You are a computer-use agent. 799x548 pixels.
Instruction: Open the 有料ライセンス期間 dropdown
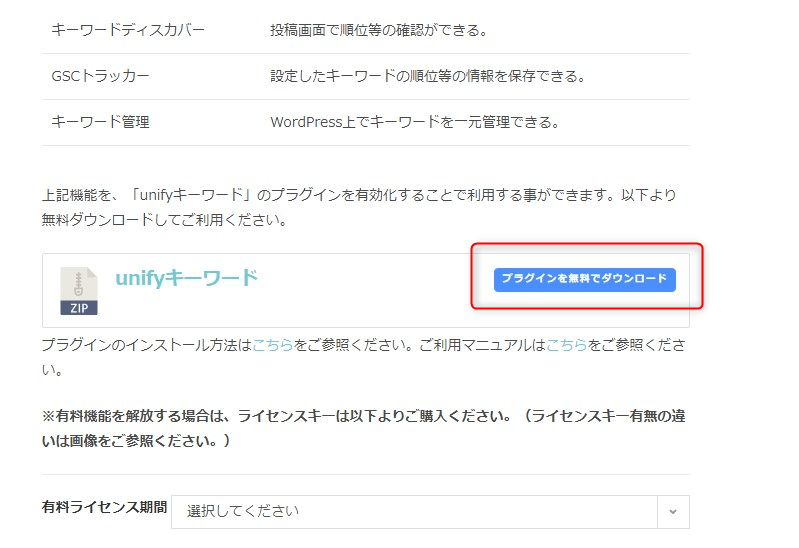click(x=430, y=511)
